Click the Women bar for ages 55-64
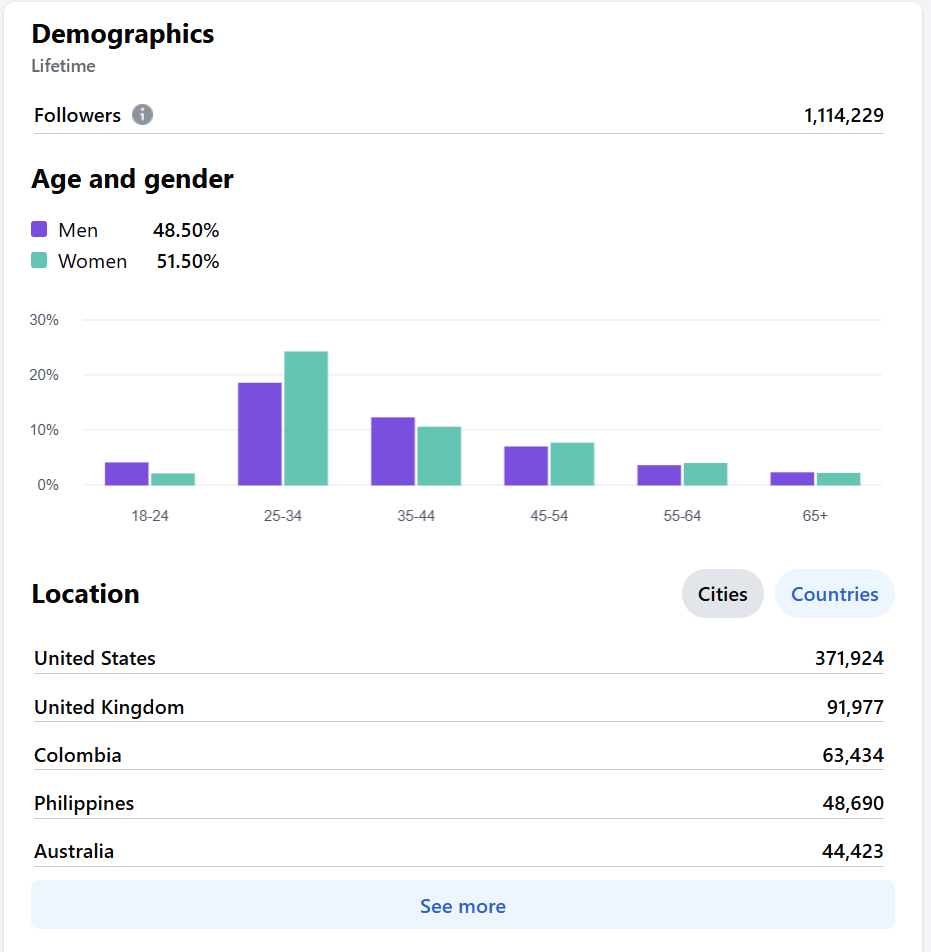Image resolution: width=931 pixels, height=952 pixels. (705, 474)
